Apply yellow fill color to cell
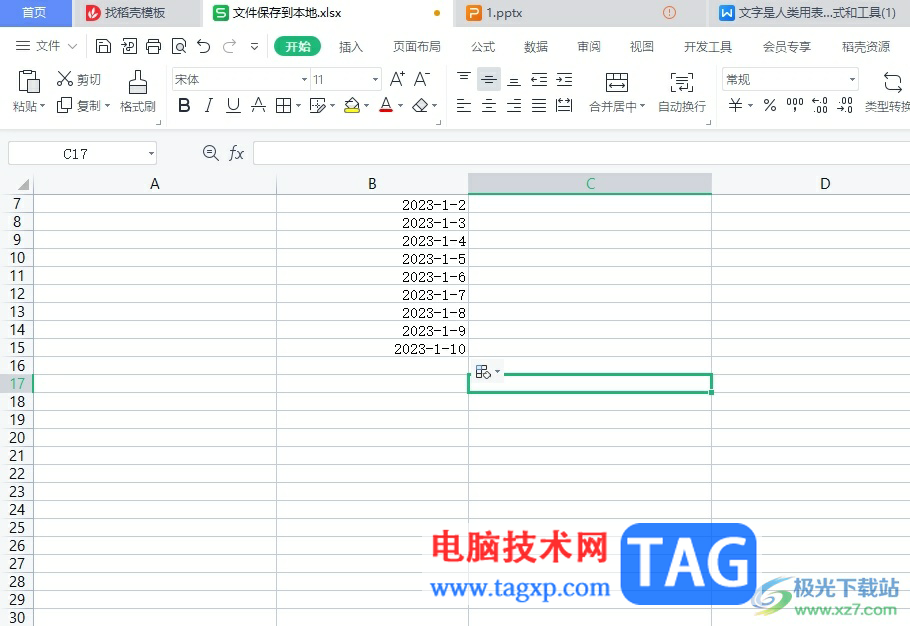 point(352,106)
